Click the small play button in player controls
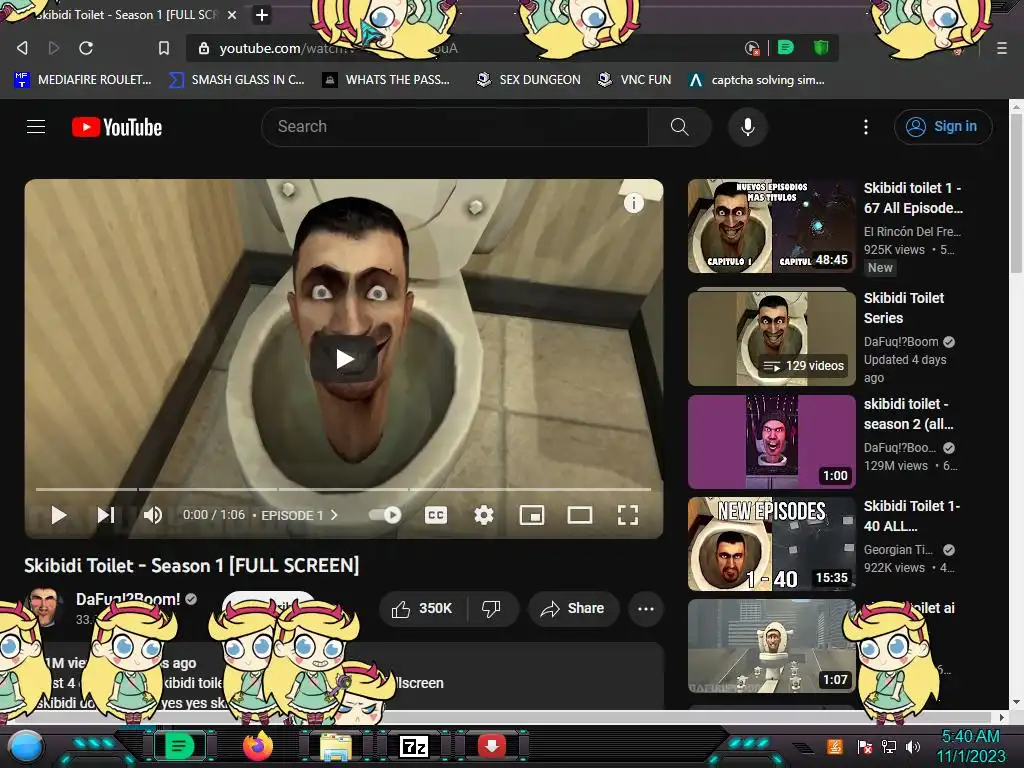The width and height of the screenshot is (1024, 768). tap(59, 515)
